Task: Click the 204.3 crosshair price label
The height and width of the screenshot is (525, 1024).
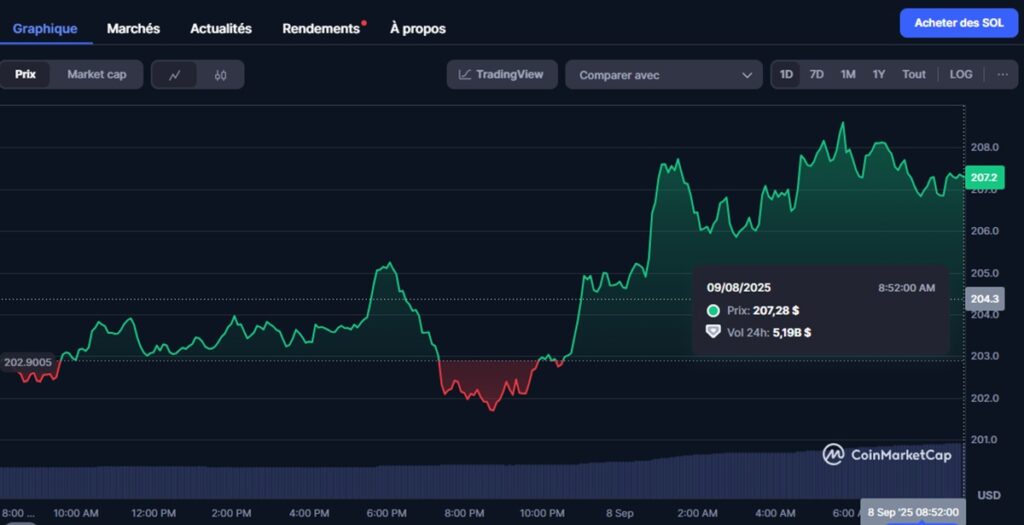Action: tap(984, 298)
